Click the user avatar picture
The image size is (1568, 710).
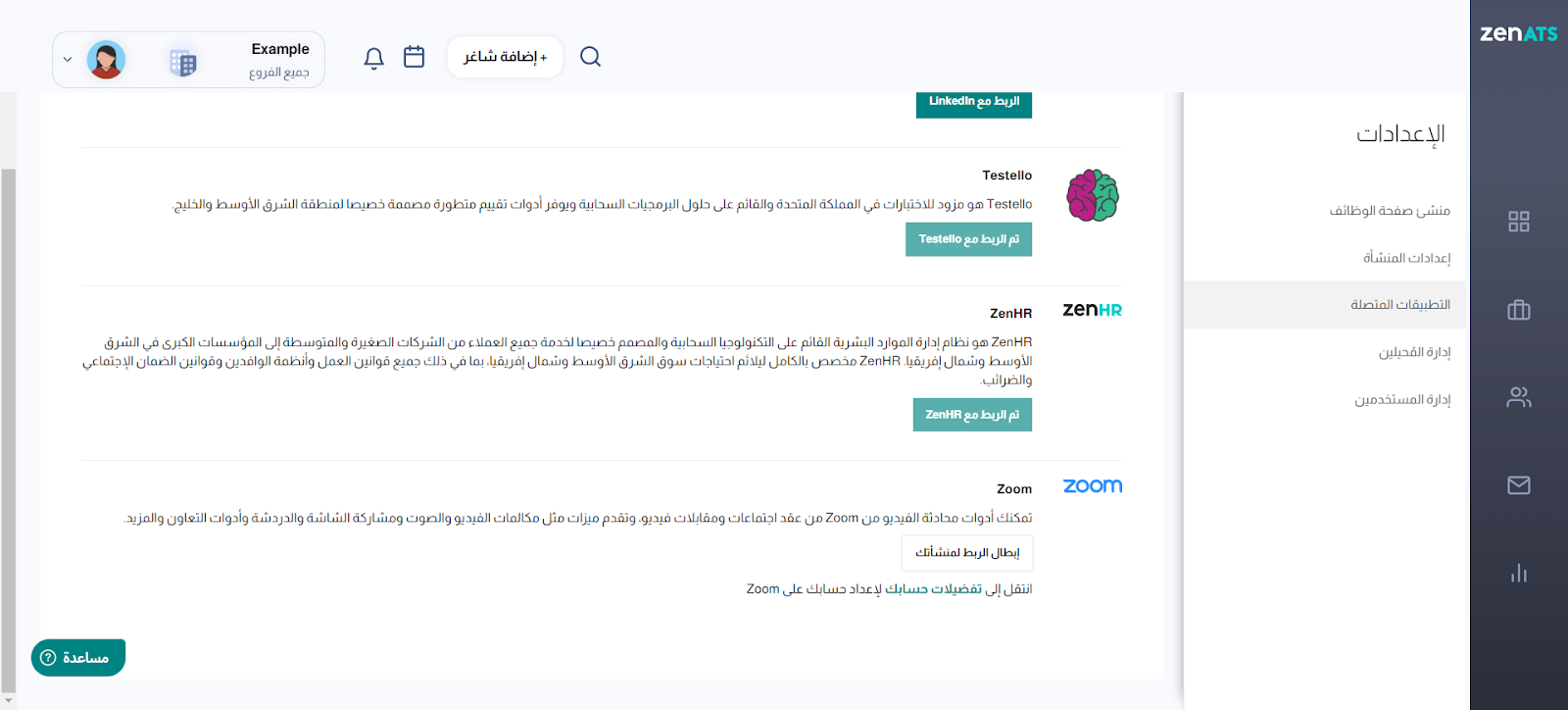pyautogui.click(x=106, y=60)
